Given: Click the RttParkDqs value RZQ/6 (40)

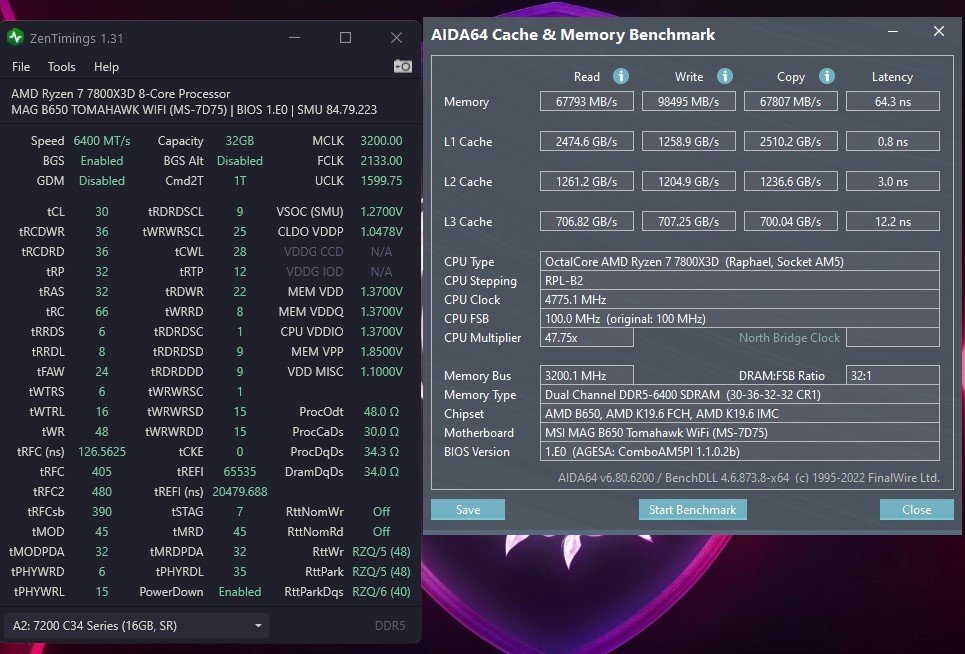Looking at the screenshot, I should coord(381,592).
